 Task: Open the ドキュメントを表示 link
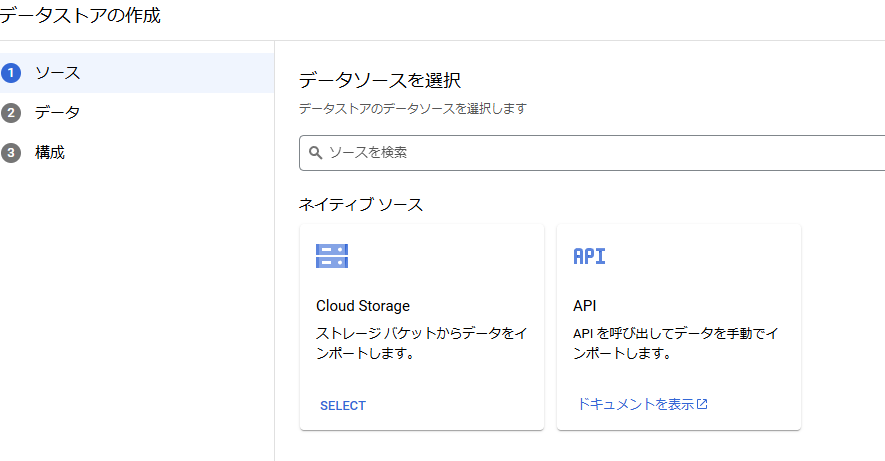636,404
